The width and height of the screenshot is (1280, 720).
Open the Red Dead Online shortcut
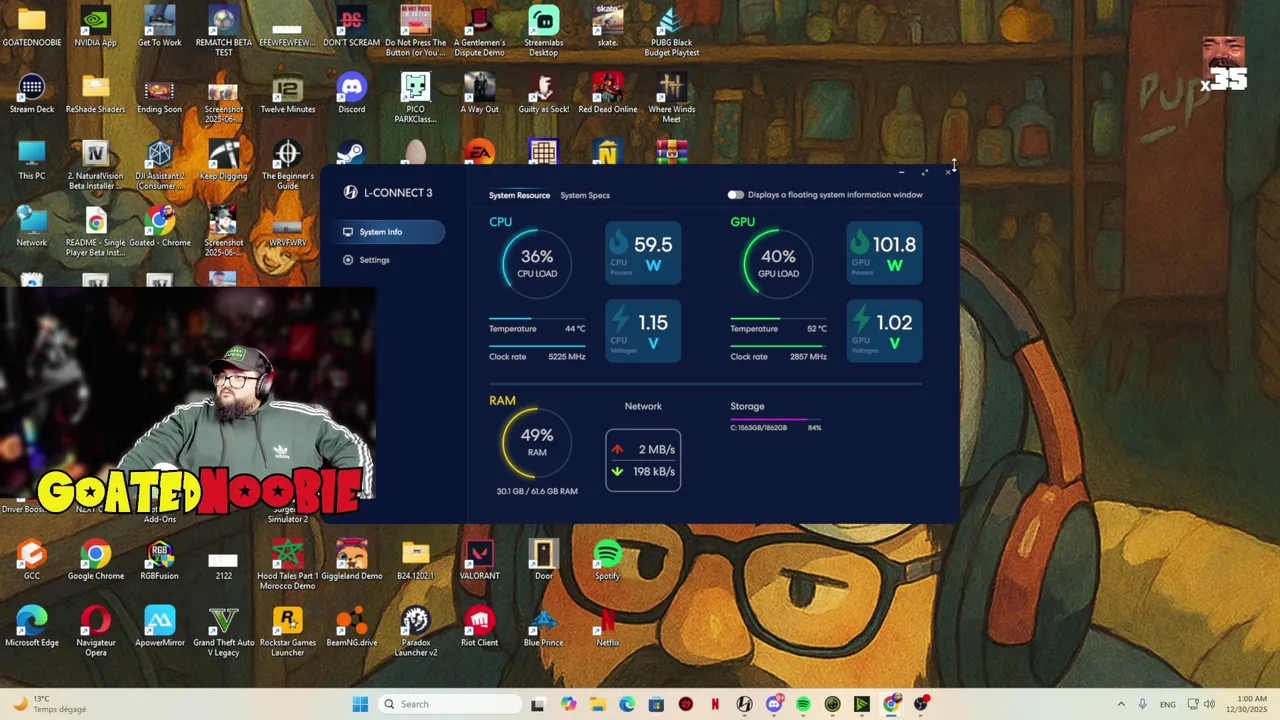click(x=607, y=93)
